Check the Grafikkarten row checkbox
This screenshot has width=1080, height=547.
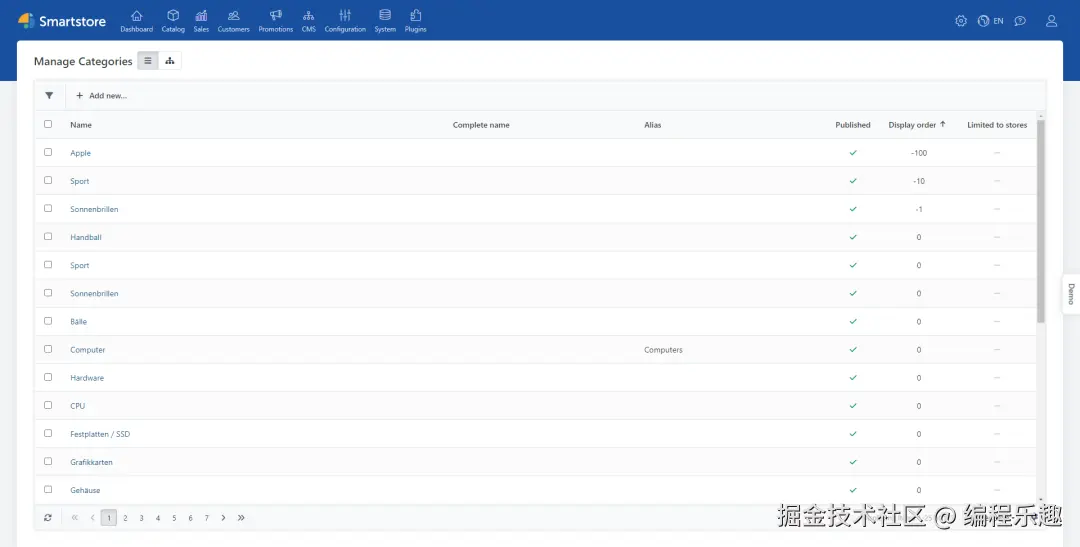click(x=48, y=462)
